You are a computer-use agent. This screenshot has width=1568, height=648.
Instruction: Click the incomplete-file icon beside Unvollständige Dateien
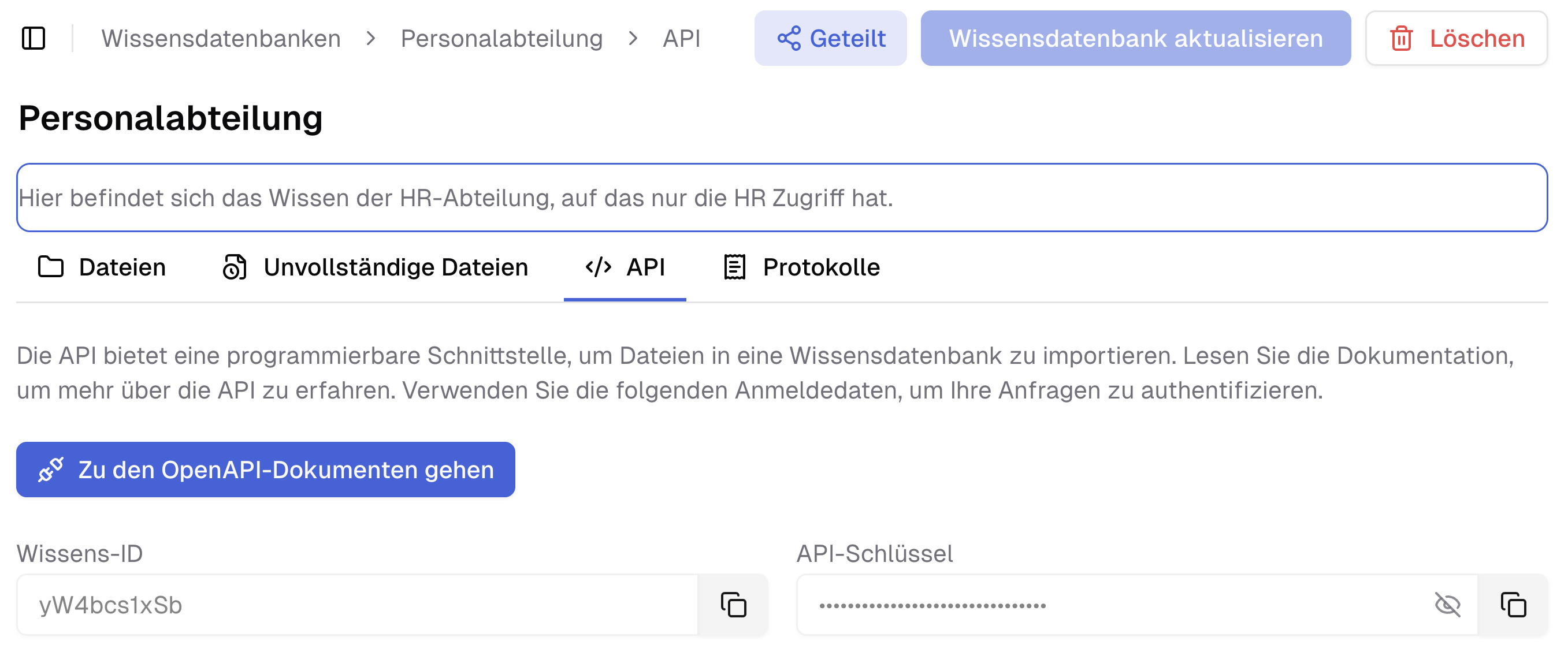236,266
